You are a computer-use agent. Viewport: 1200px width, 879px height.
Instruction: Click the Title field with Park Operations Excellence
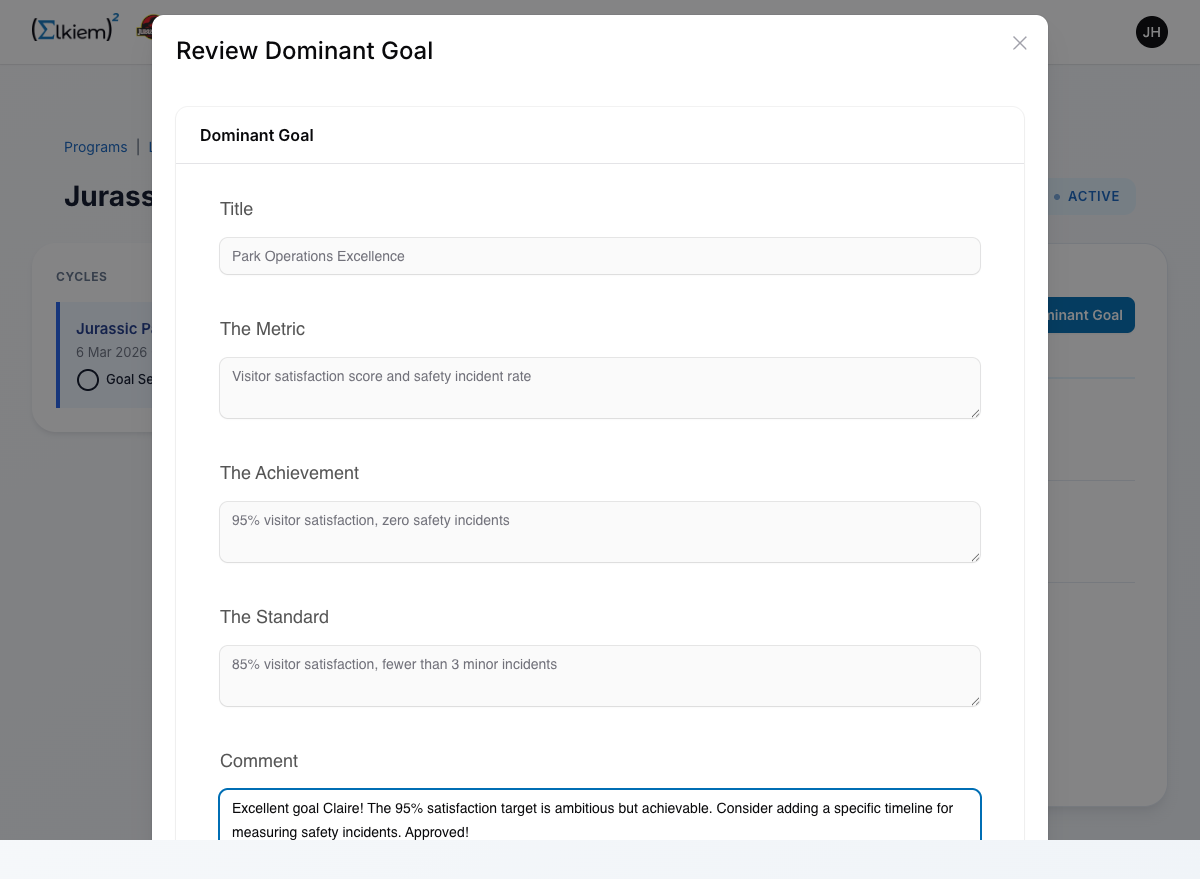click(x=599, y=256)
